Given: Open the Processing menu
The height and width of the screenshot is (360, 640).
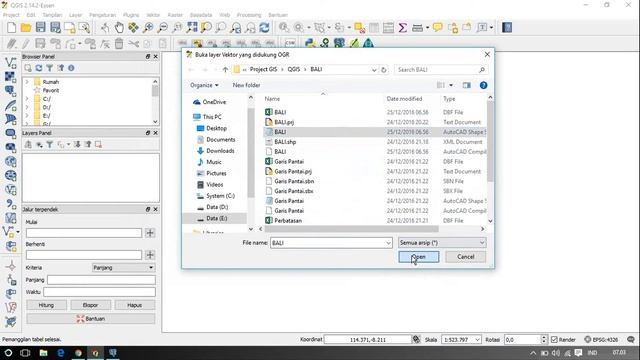Looking at the screenshot, I should click(x=249, y=15).
